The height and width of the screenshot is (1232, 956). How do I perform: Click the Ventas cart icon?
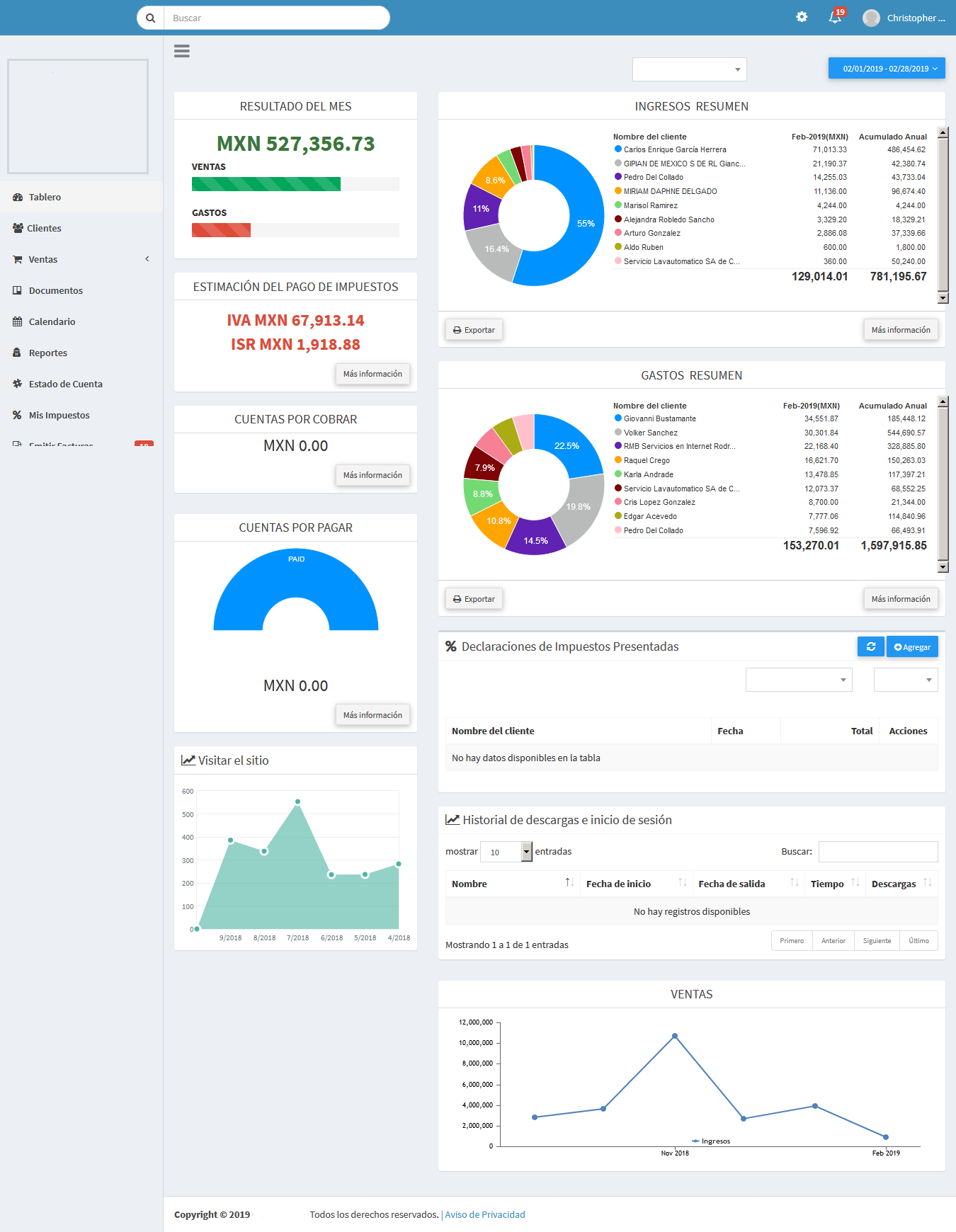[x=18, y=259]
